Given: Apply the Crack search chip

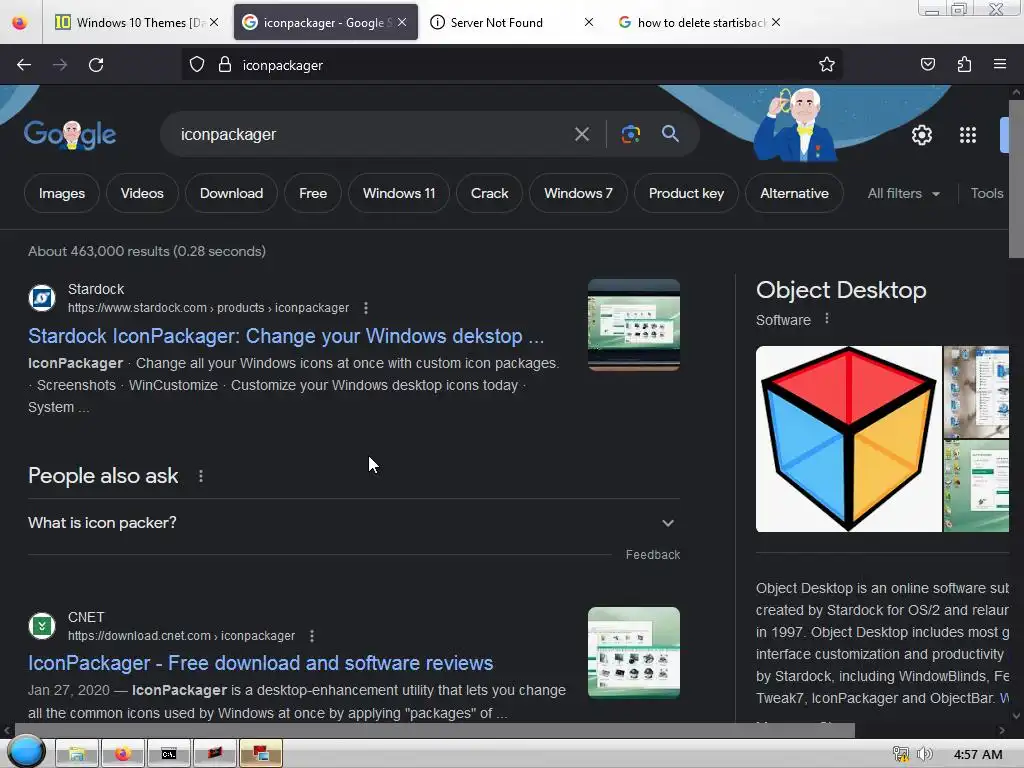Looking at the screenshot, I should click(489, 193).
